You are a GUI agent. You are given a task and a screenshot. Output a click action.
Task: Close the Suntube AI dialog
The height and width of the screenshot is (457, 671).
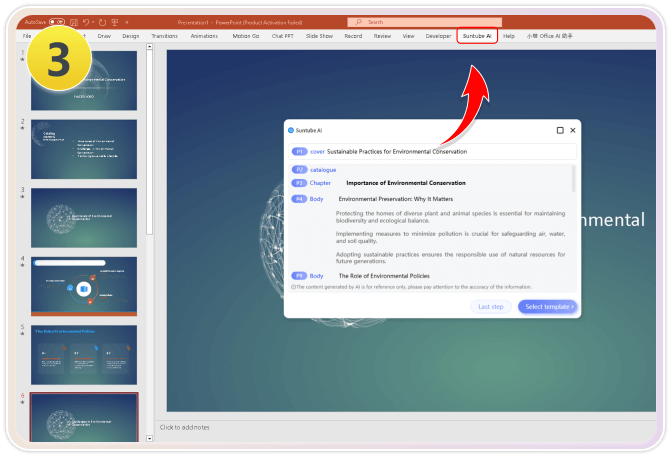click(573, 130)
